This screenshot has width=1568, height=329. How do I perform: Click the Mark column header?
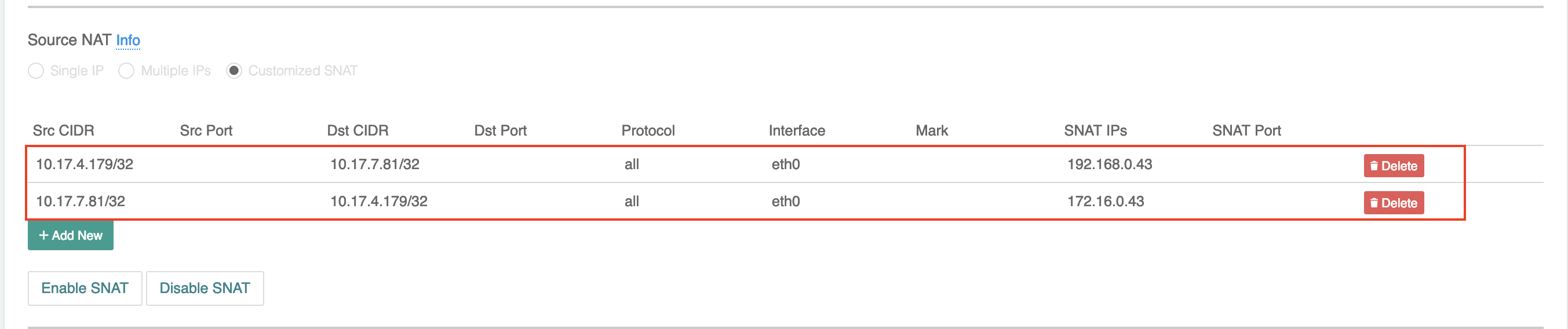tap(931, 131)
